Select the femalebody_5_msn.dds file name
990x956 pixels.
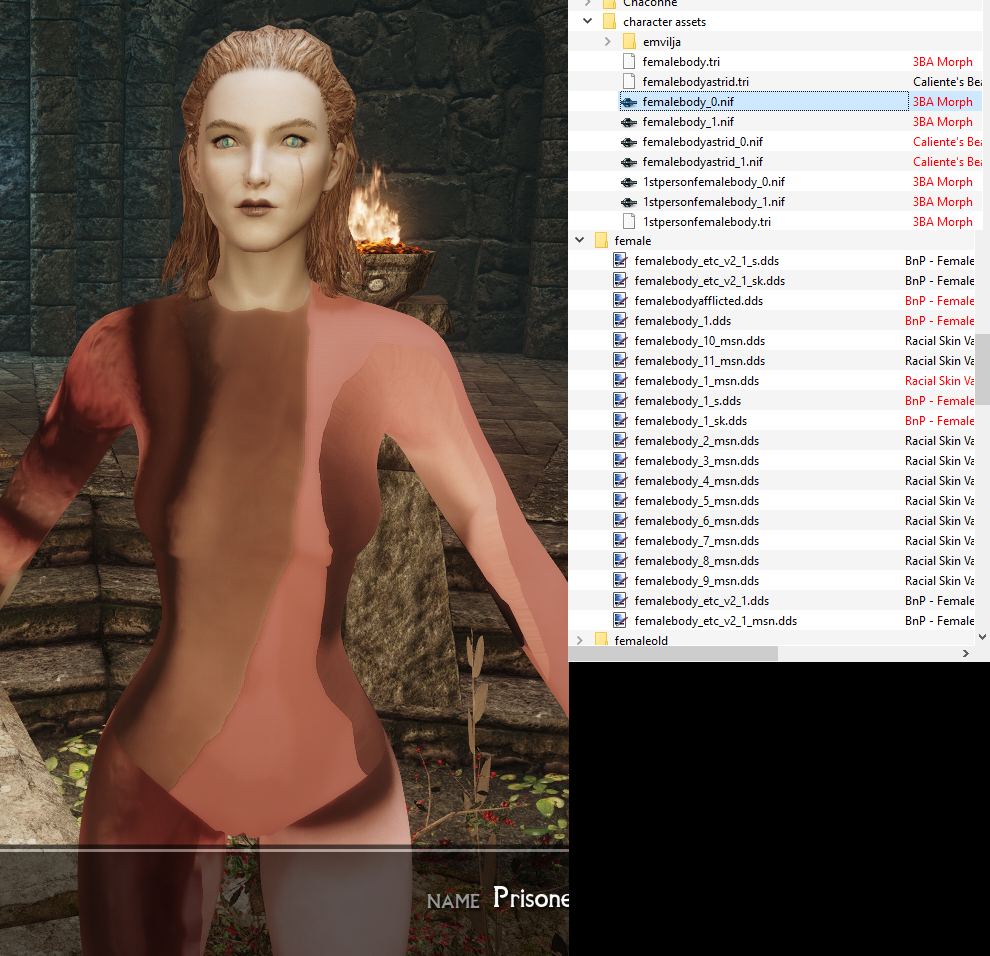(x=696, y=501)
